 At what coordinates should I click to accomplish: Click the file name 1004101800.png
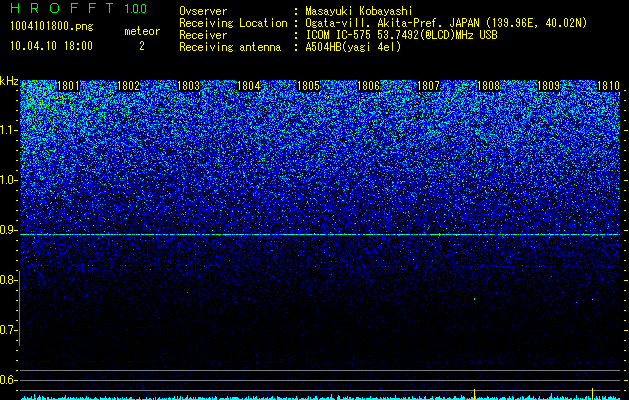click(52, 27)
